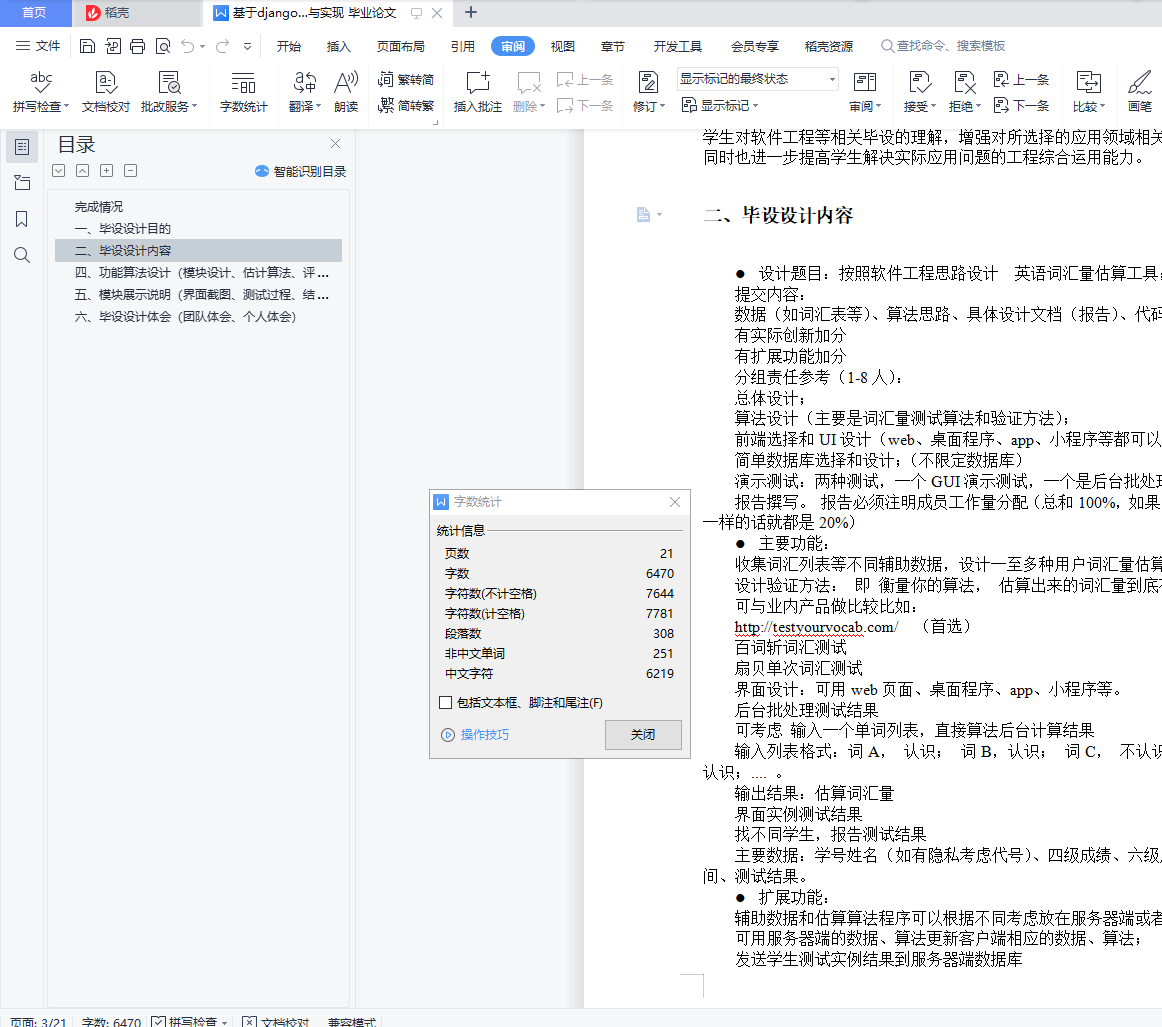Switch to the 首页 home tab
The image size is (1162, 1027).
click(35, 13)
